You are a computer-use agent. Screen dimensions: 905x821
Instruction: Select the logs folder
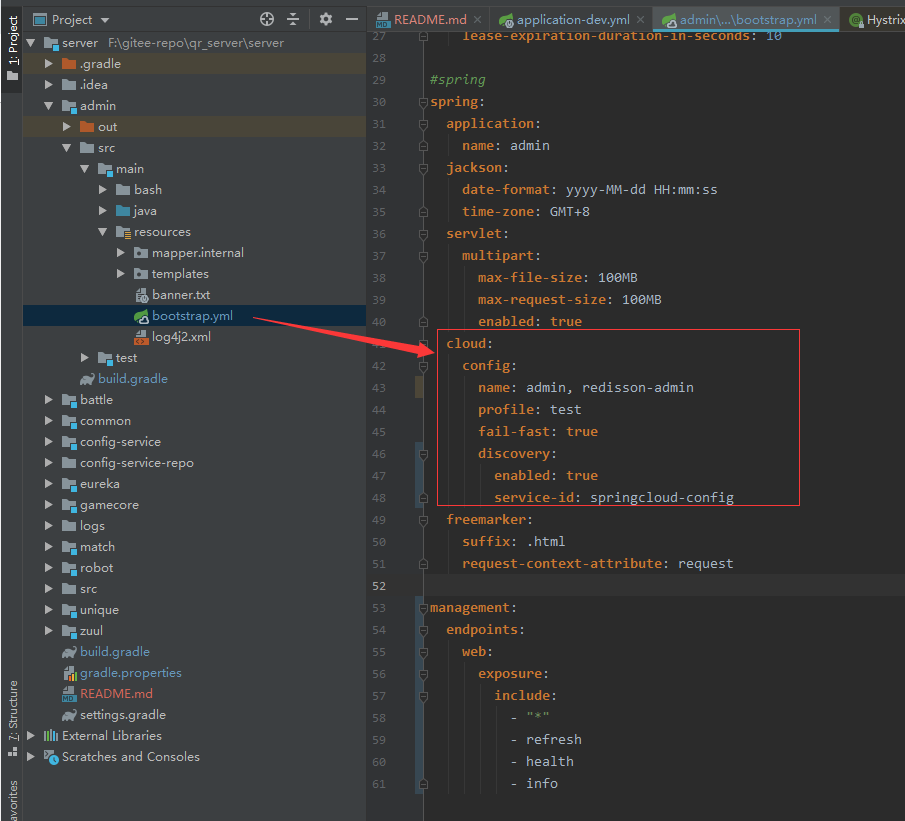coord(92,526)
